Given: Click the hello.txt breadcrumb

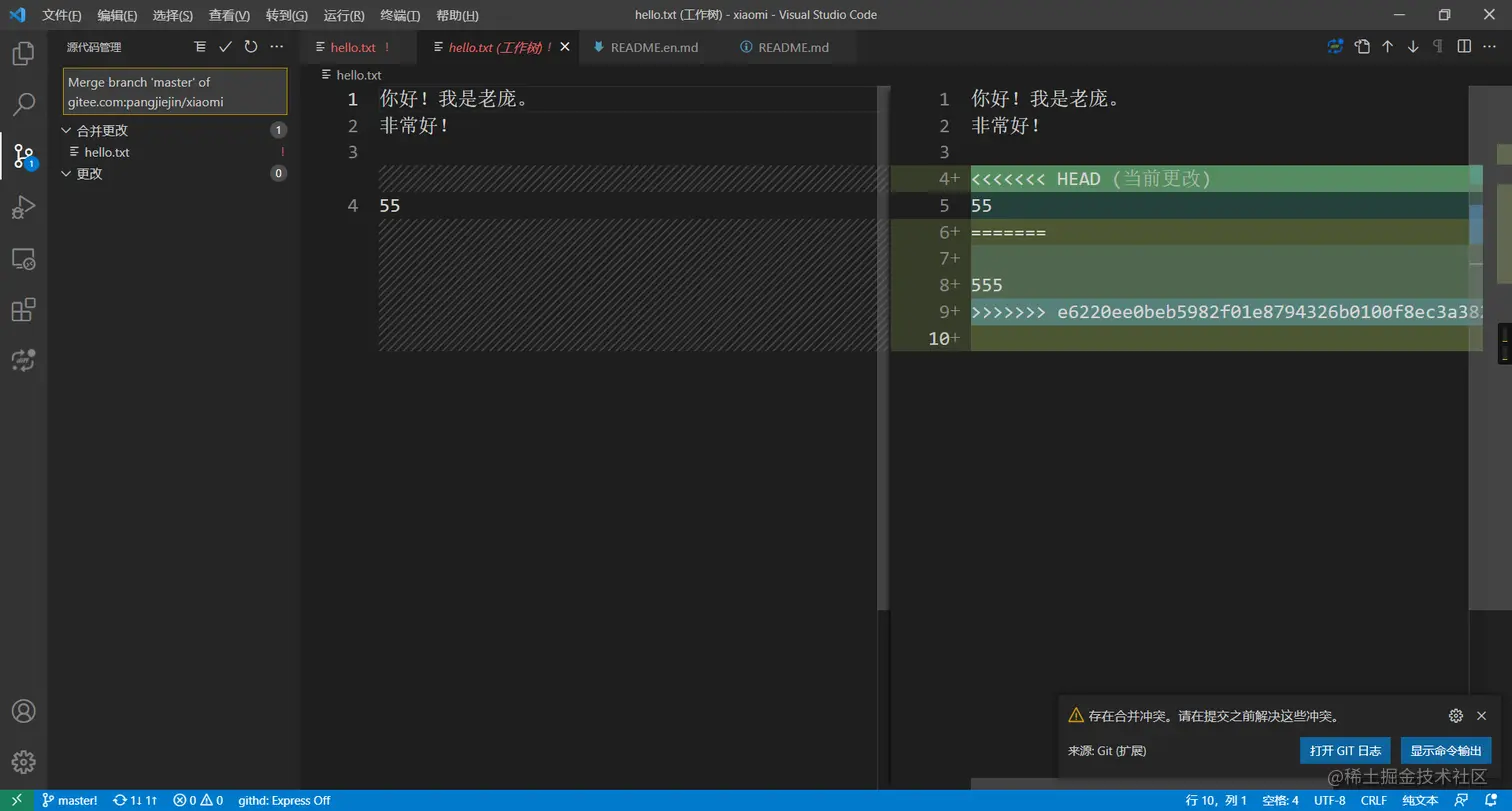Looking at the screenshot, I should 351,75.
